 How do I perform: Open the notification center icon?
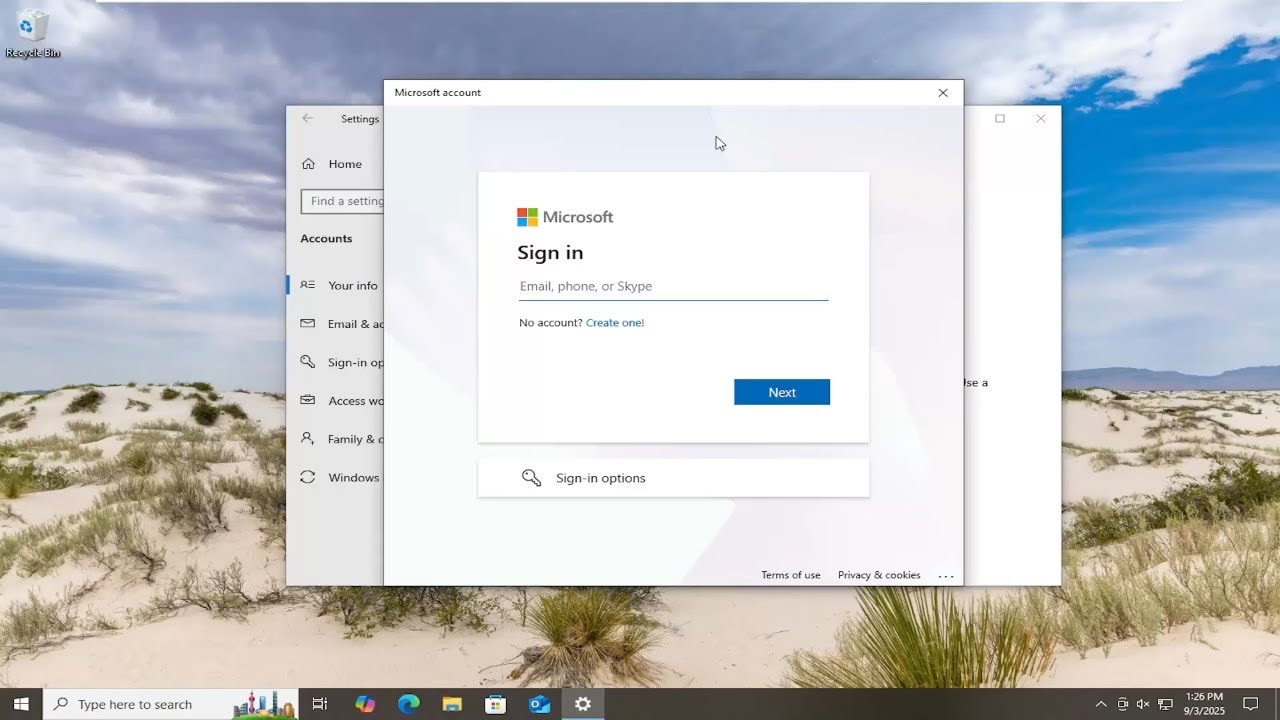click(x=1250, y=704)
